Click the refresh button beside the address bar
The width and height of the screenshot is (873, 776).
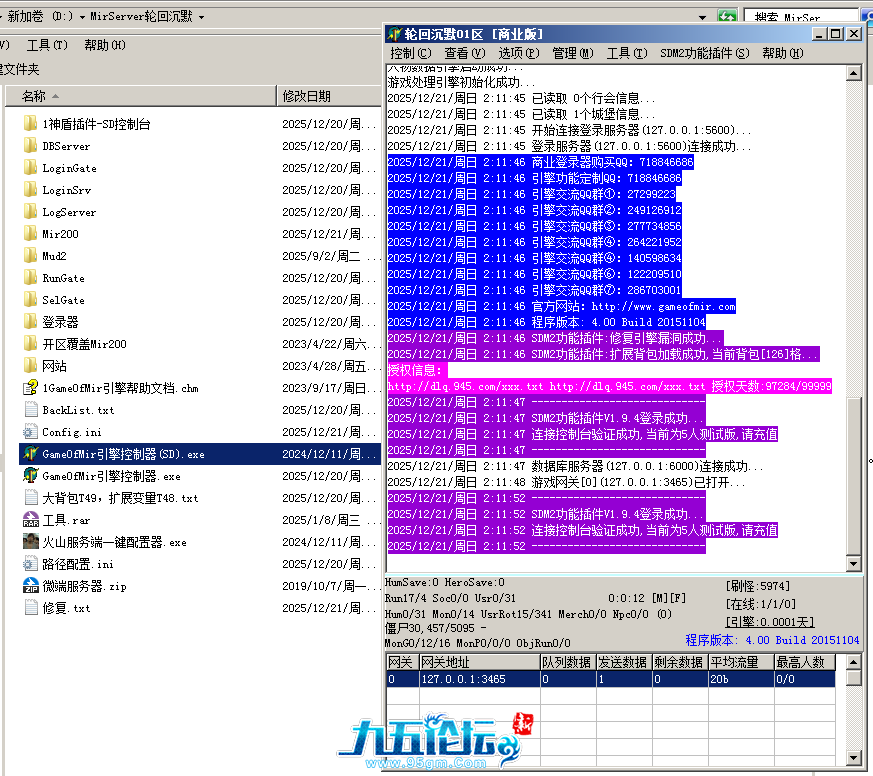point(727,17)
